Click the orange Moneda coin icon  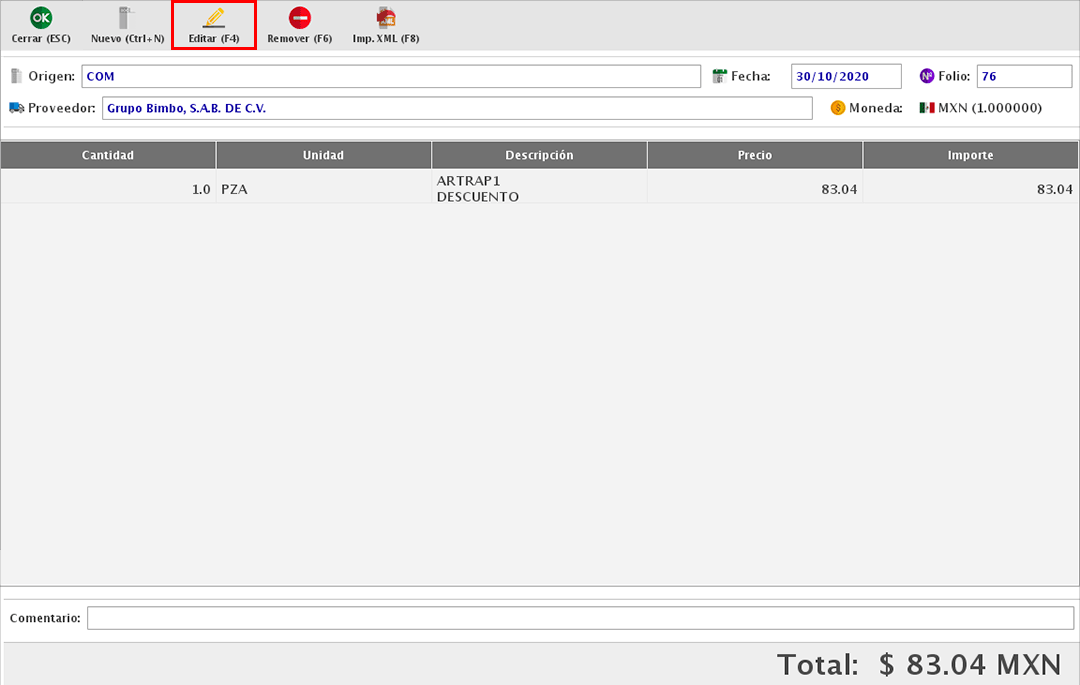click(x=837, y=108)
